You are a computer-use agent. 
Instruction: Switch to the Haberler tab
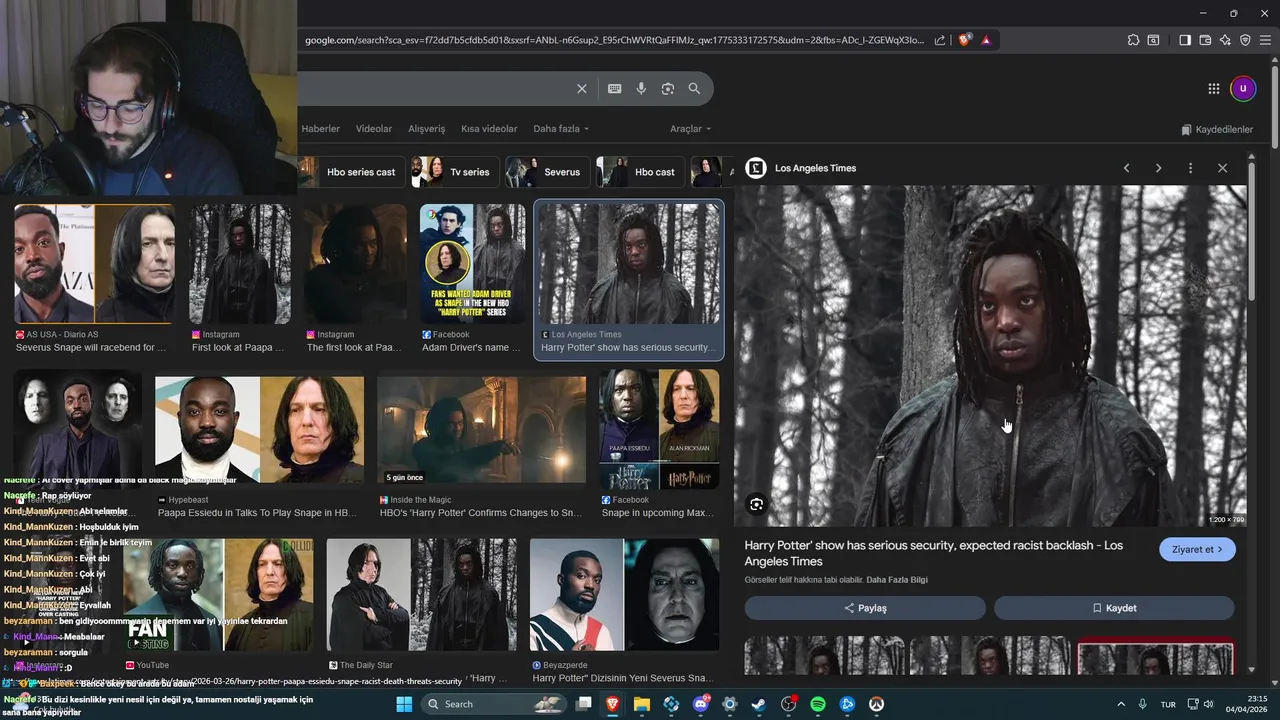(321, 129)
